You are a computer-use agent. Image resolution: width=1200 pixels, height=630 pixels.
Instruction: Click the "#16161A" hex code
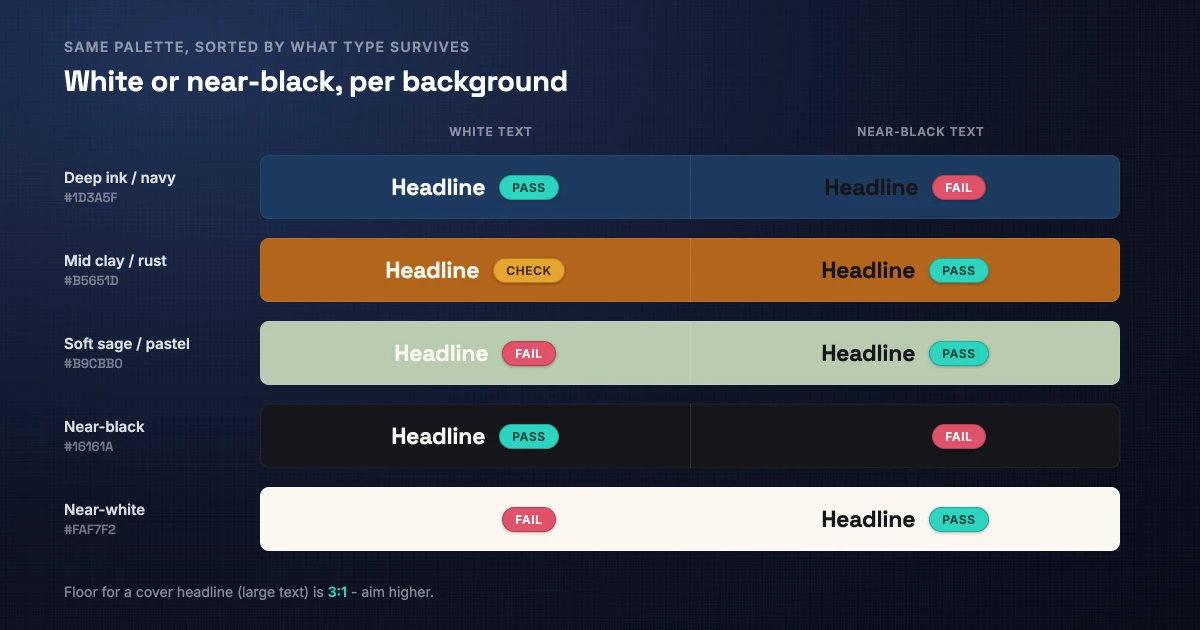coord(89,447)
